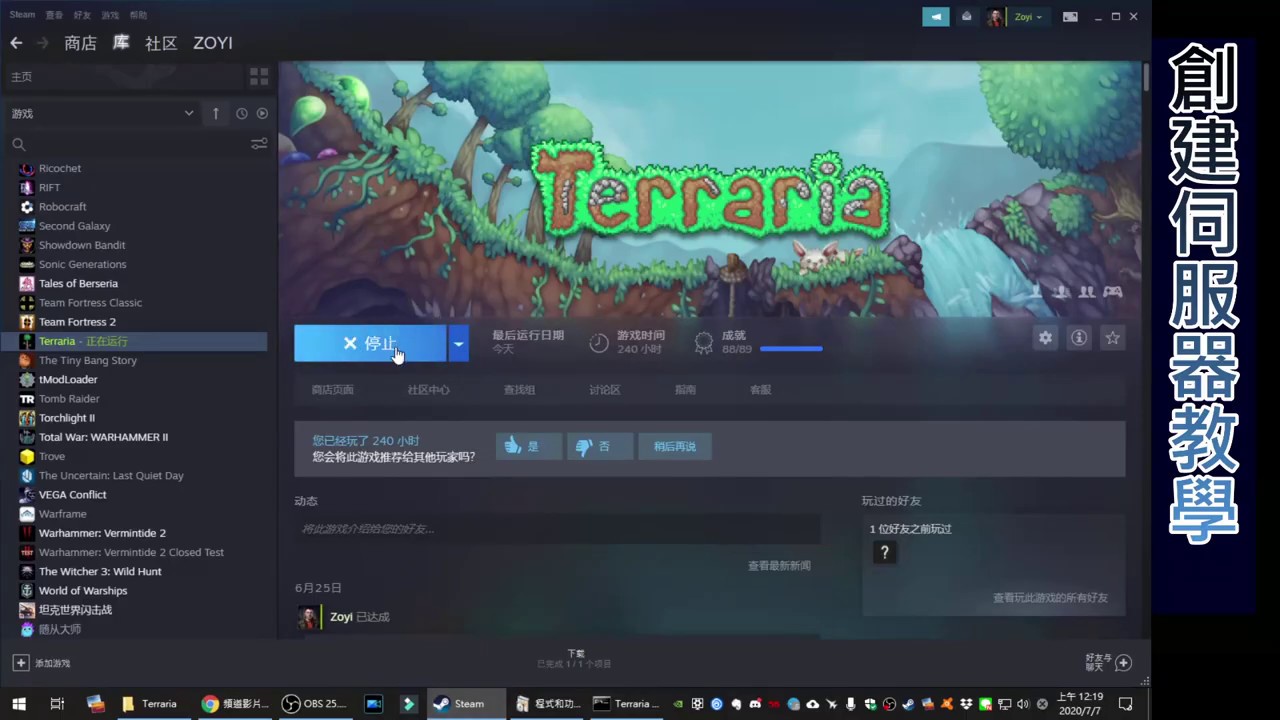Select Team Fortress 2 in the library

coord(77,322)
